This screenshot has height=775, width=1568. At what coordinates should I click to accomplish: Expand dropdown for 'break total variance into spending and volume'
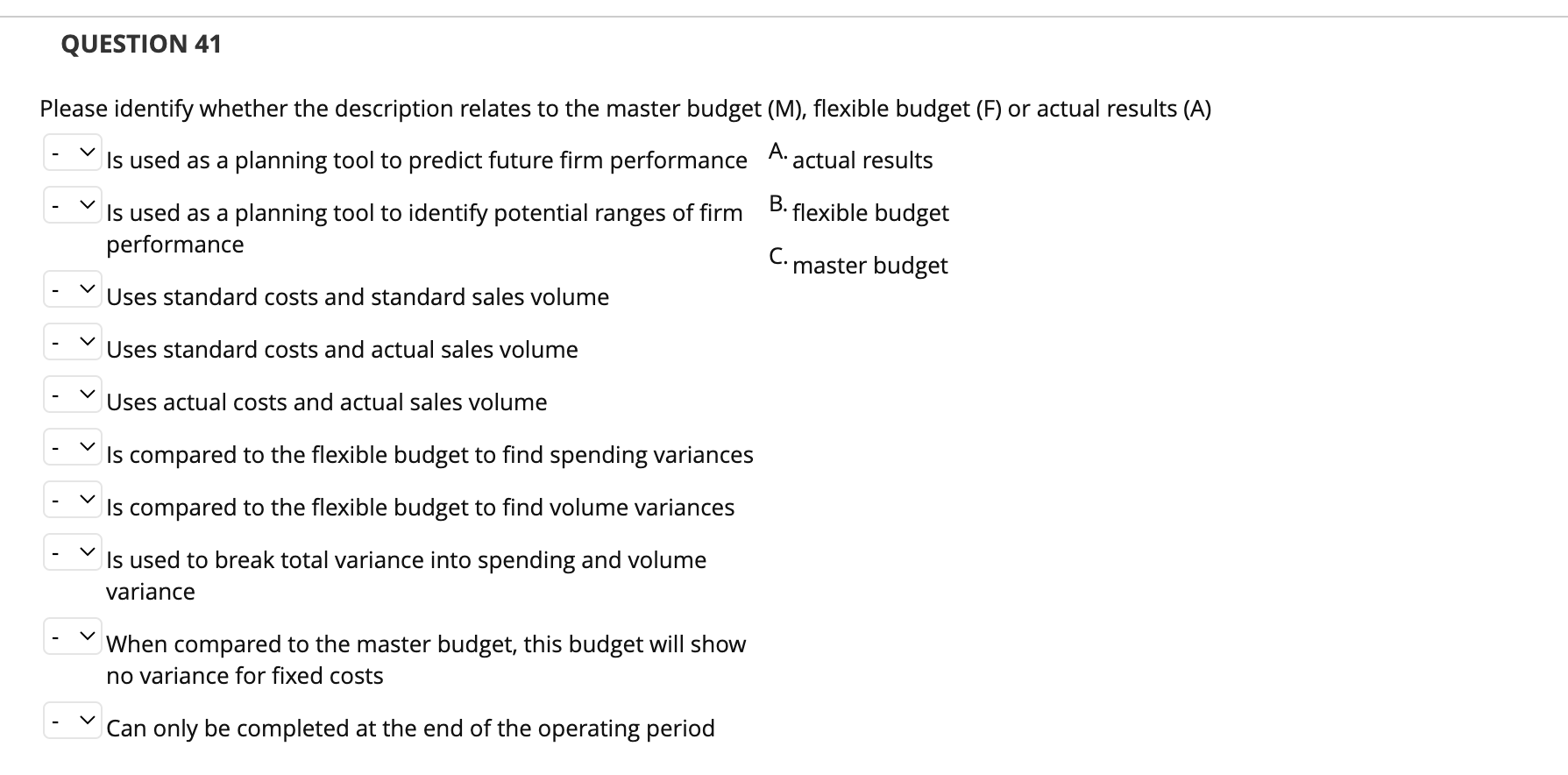[73, 552]
